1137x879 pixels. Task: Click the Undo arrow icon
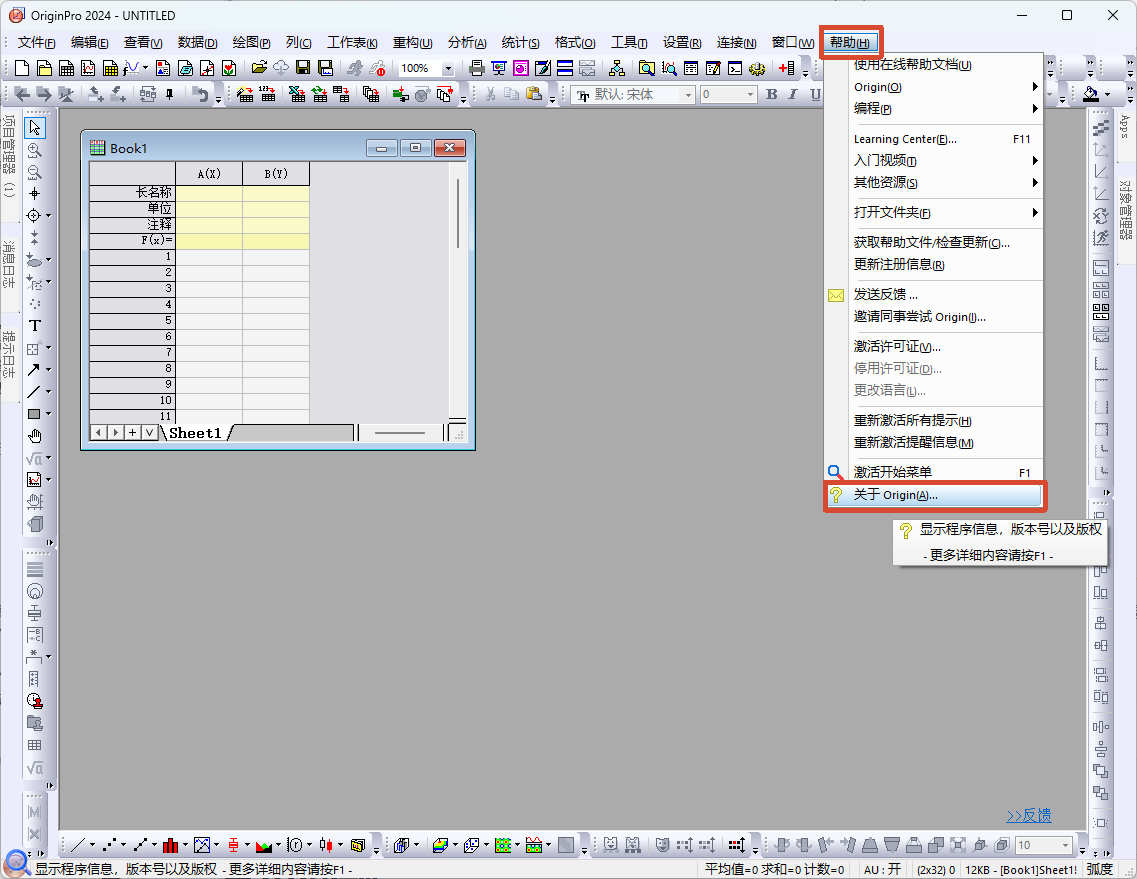200,94
